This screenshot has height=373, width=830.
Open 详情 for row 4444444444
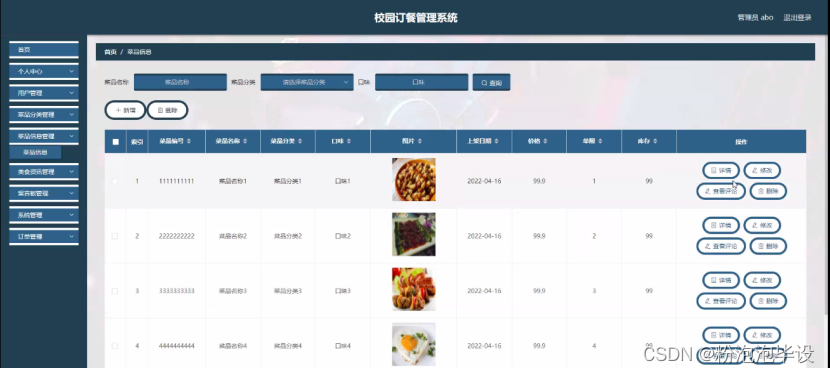[x=721, y=335]
